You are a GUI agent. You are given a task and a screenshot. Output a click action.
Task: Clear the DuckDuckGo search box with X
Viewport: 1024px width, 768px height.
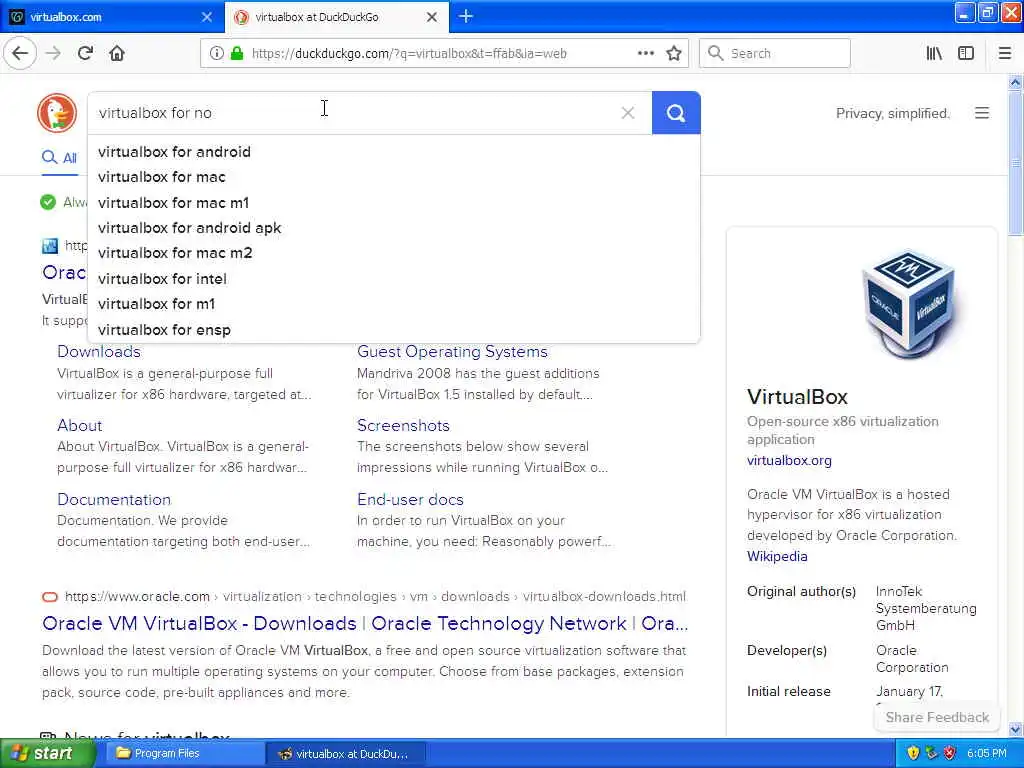click(x=628, y=113)
